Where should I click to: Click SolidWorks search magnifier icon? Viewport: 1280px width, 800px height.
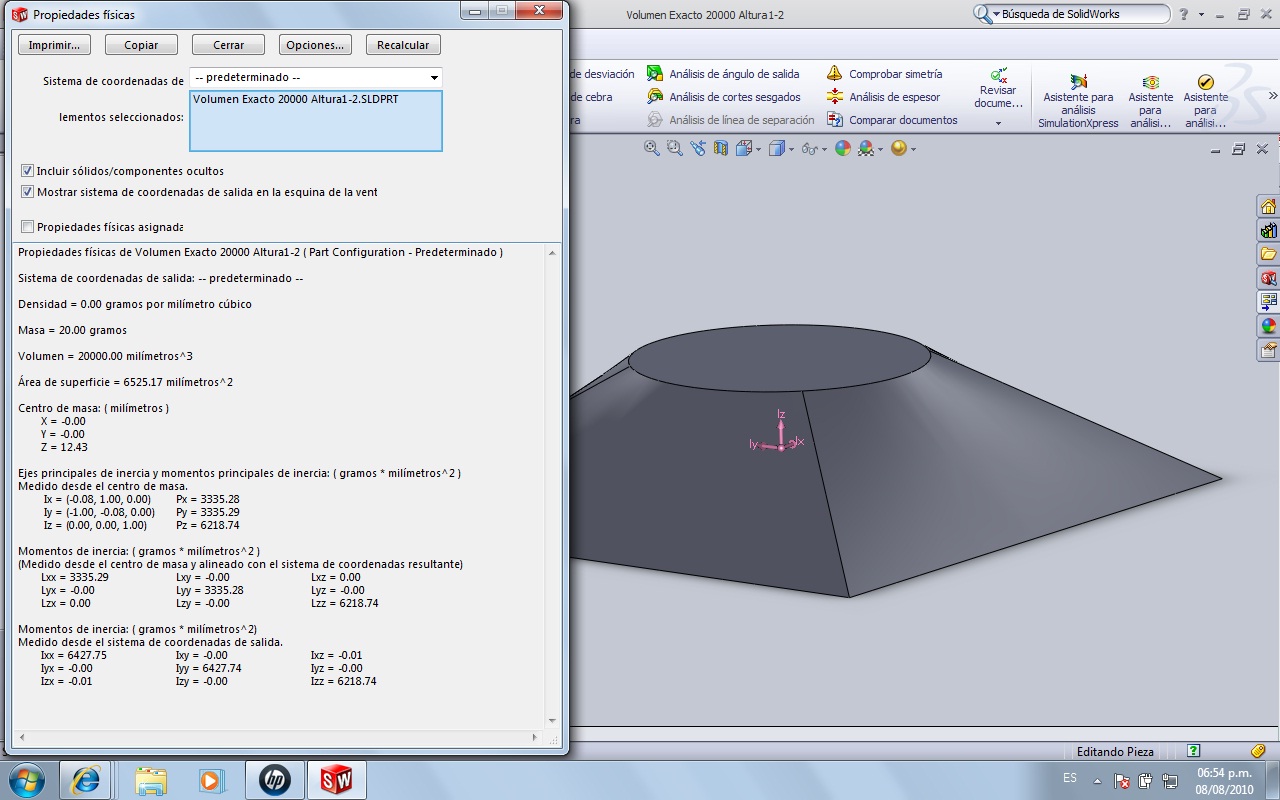coord(982,14)
